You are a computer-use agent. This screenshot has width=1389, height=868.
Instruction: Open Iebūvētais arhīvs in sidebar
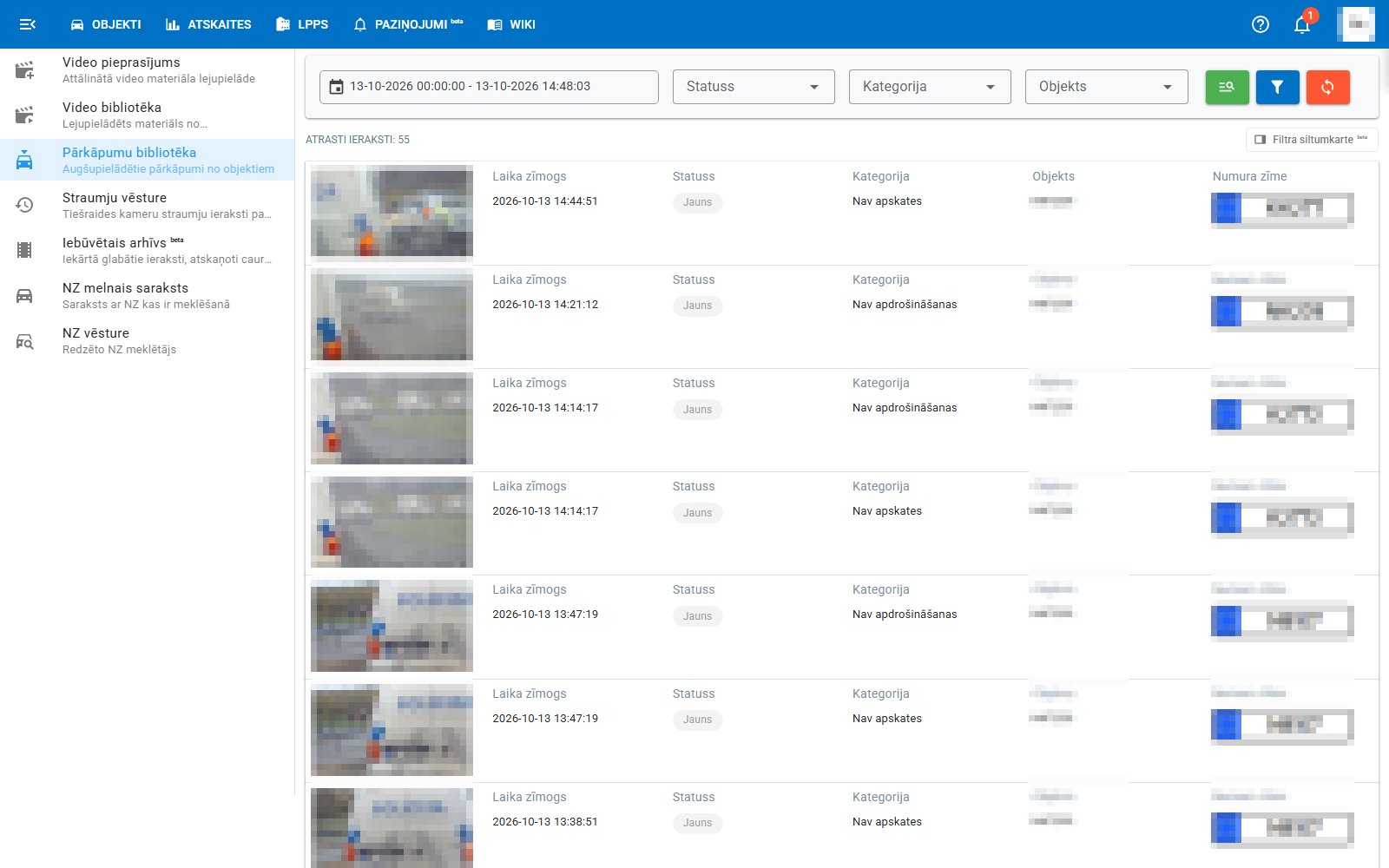click(148, 251)
